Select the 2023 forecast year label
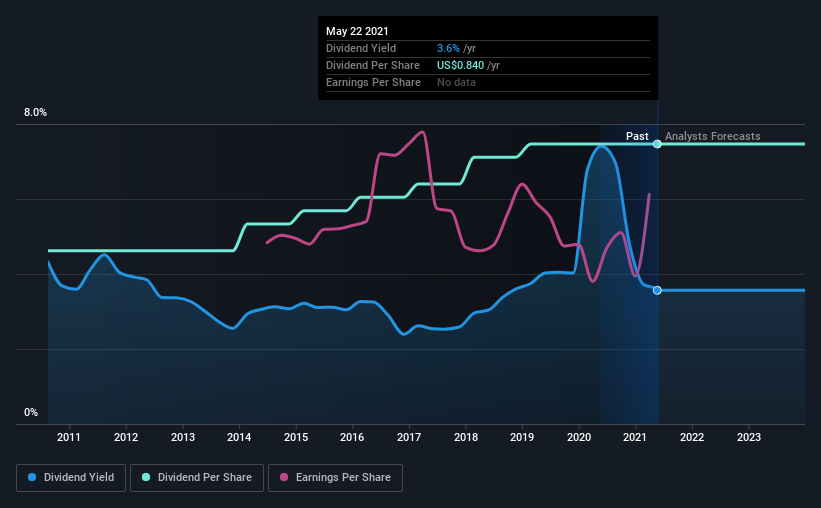821x508 pixels. pos(749,437)
